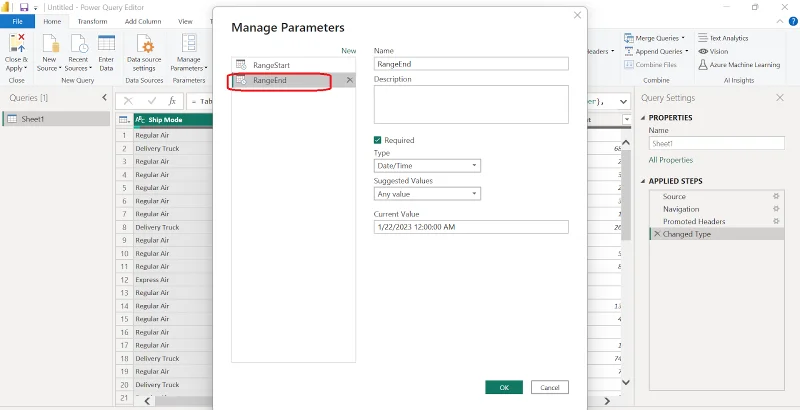The image size is (800, 410).
Task: Open Promoted Headers step gear icon
Action: coord(776,221)
